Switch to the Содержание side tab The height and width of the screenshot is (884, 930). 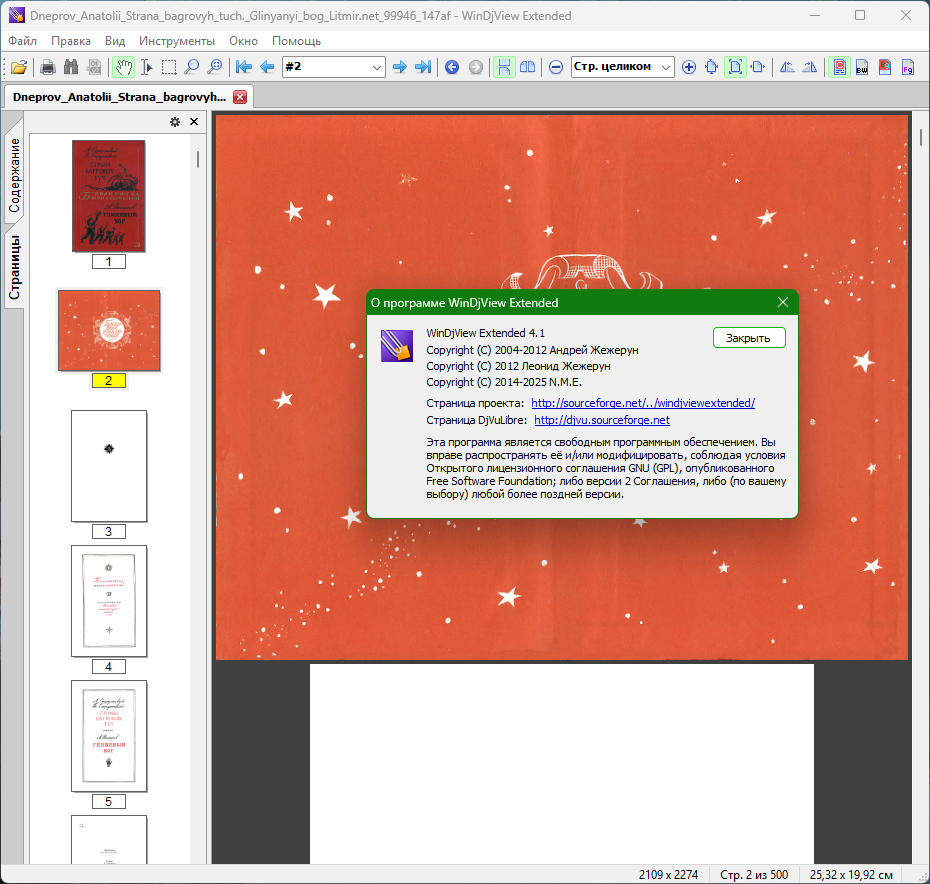coord(14,176)
